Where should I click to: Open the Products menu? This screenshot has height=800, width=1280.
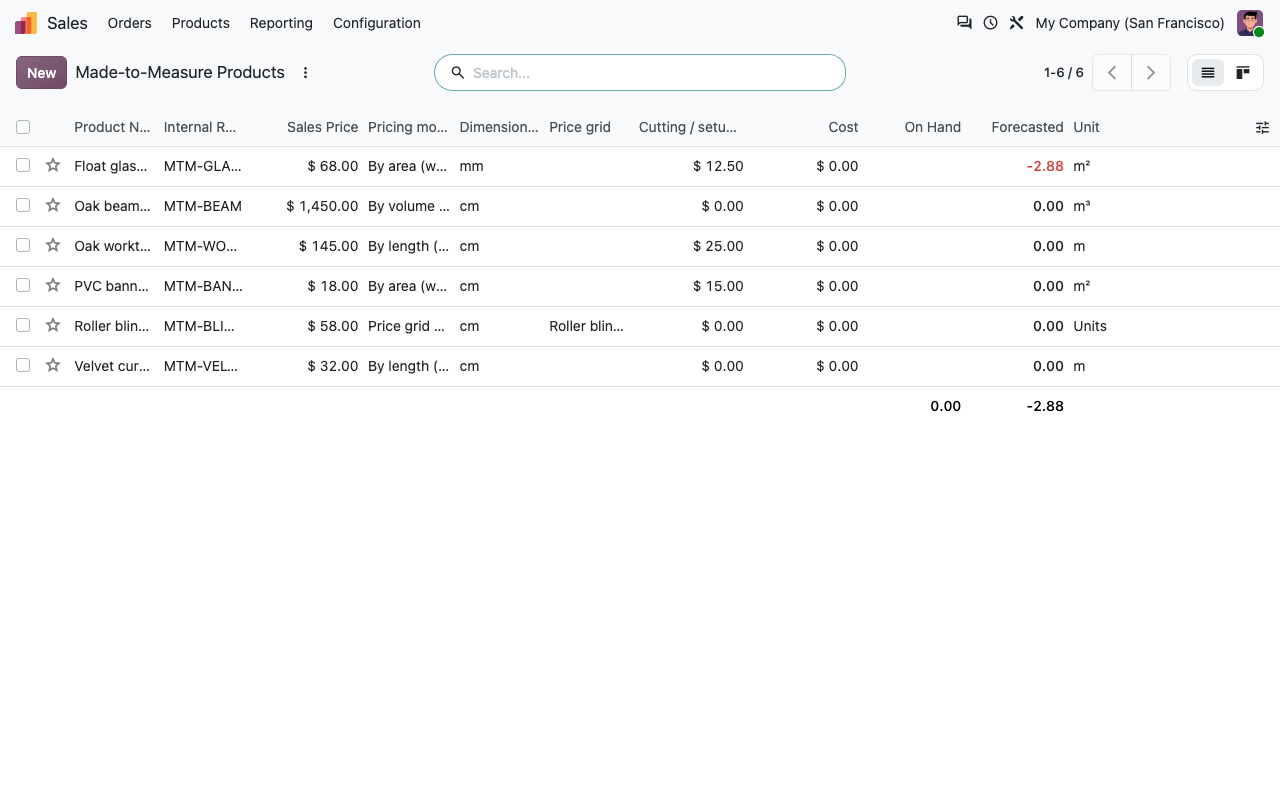[201, 23]
